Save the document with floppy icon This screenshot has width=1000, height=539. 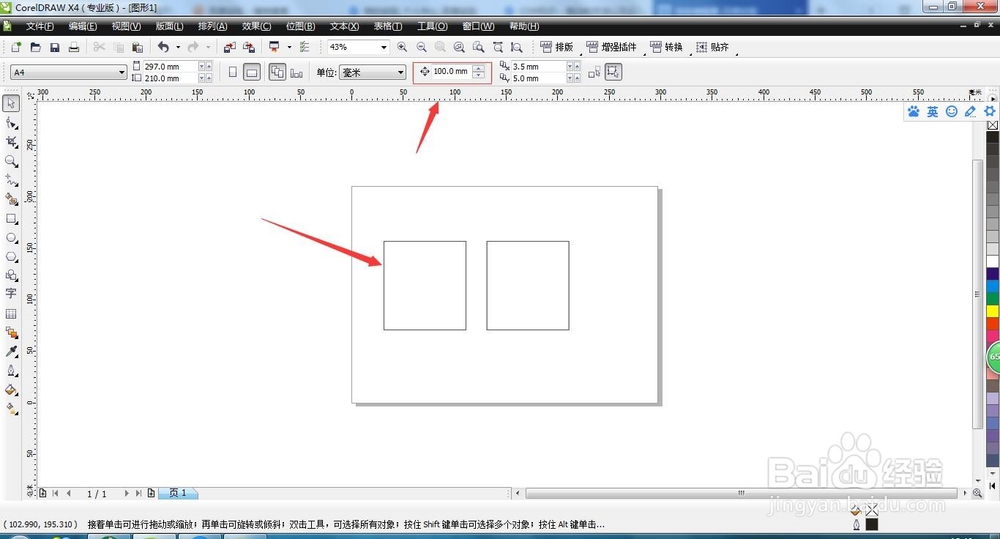click(55, 47)
